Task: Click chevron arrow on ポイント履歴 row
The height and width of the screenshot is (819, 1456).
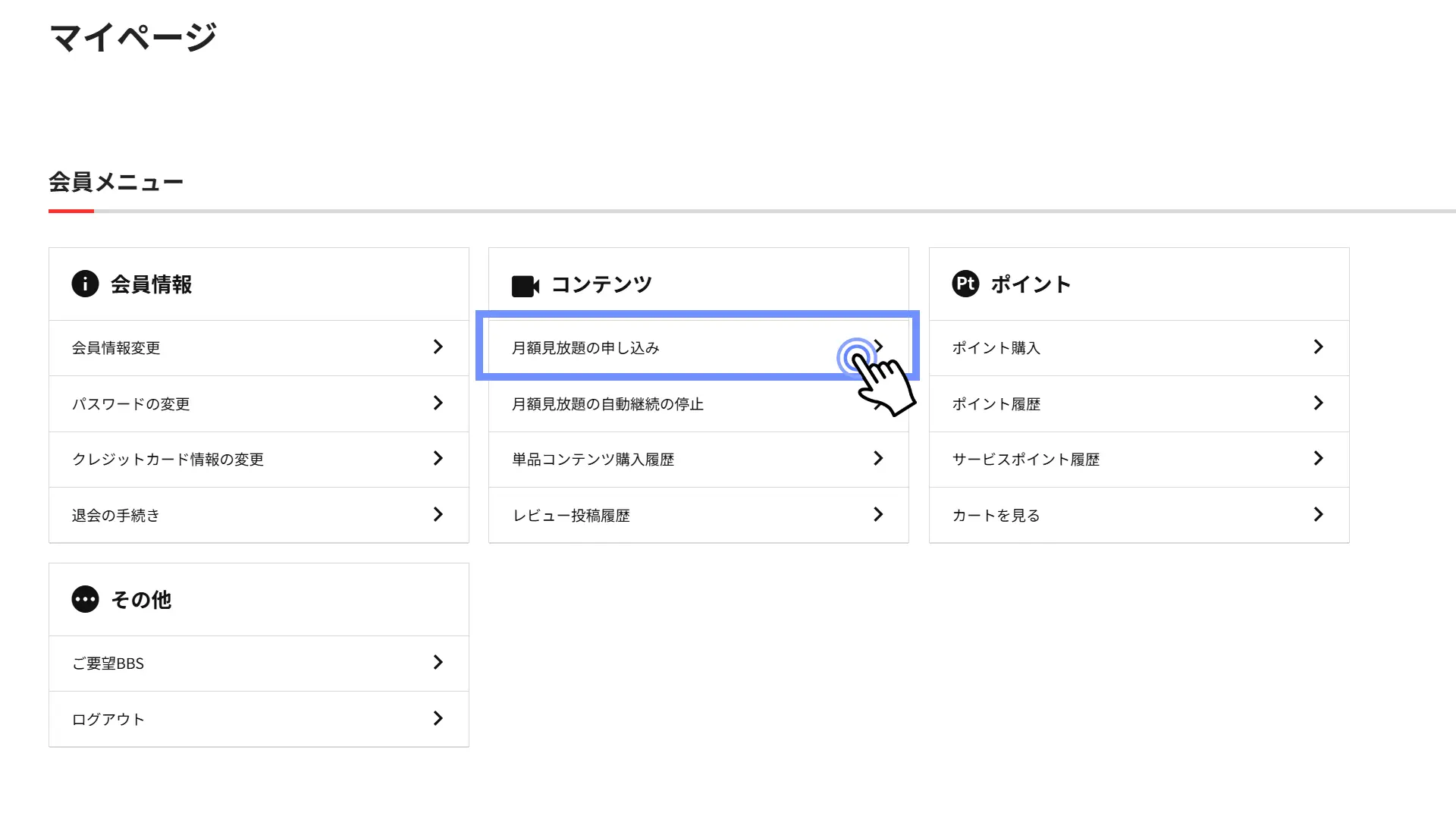Action: tap(1319, 403)
